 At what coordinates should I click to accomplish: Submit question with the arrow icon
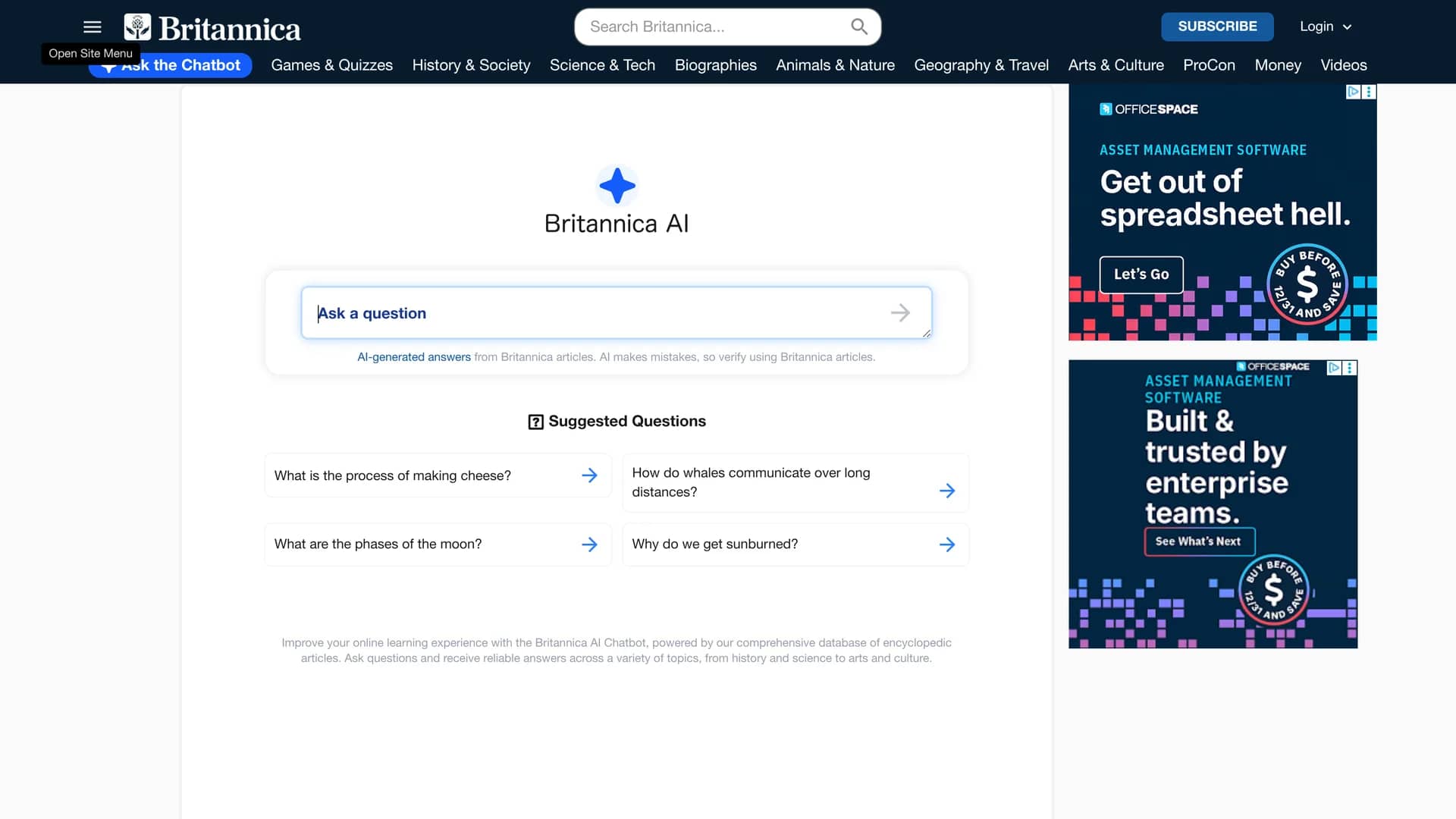900,312
